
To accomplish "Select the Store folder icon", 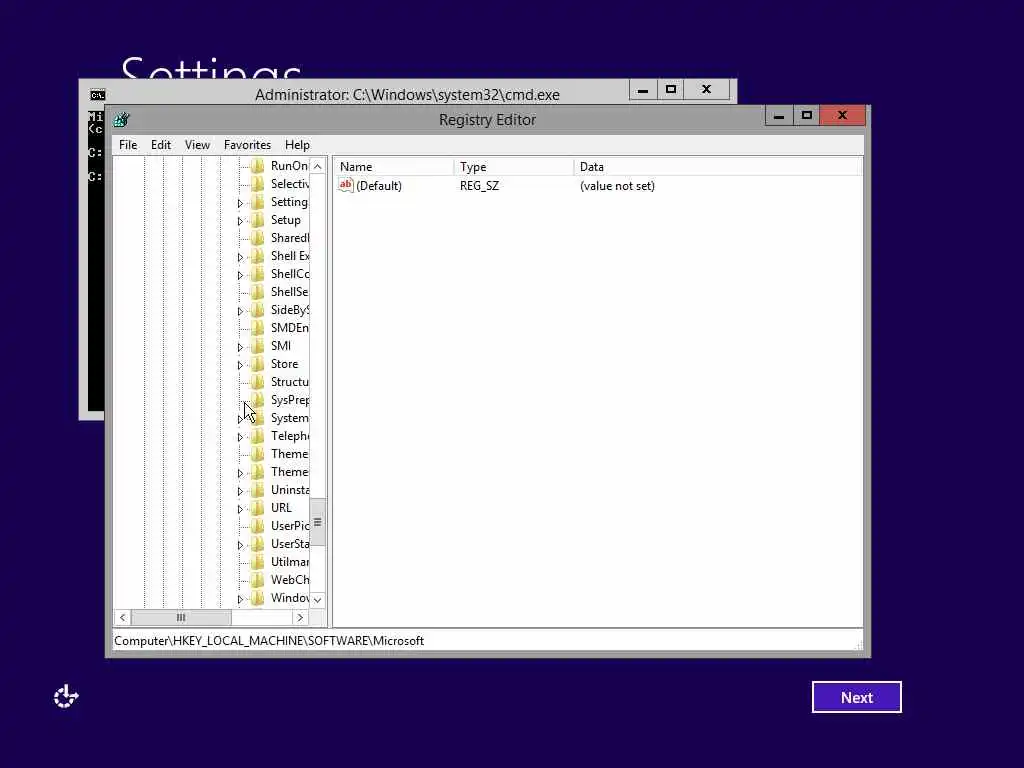I will 258,364.
